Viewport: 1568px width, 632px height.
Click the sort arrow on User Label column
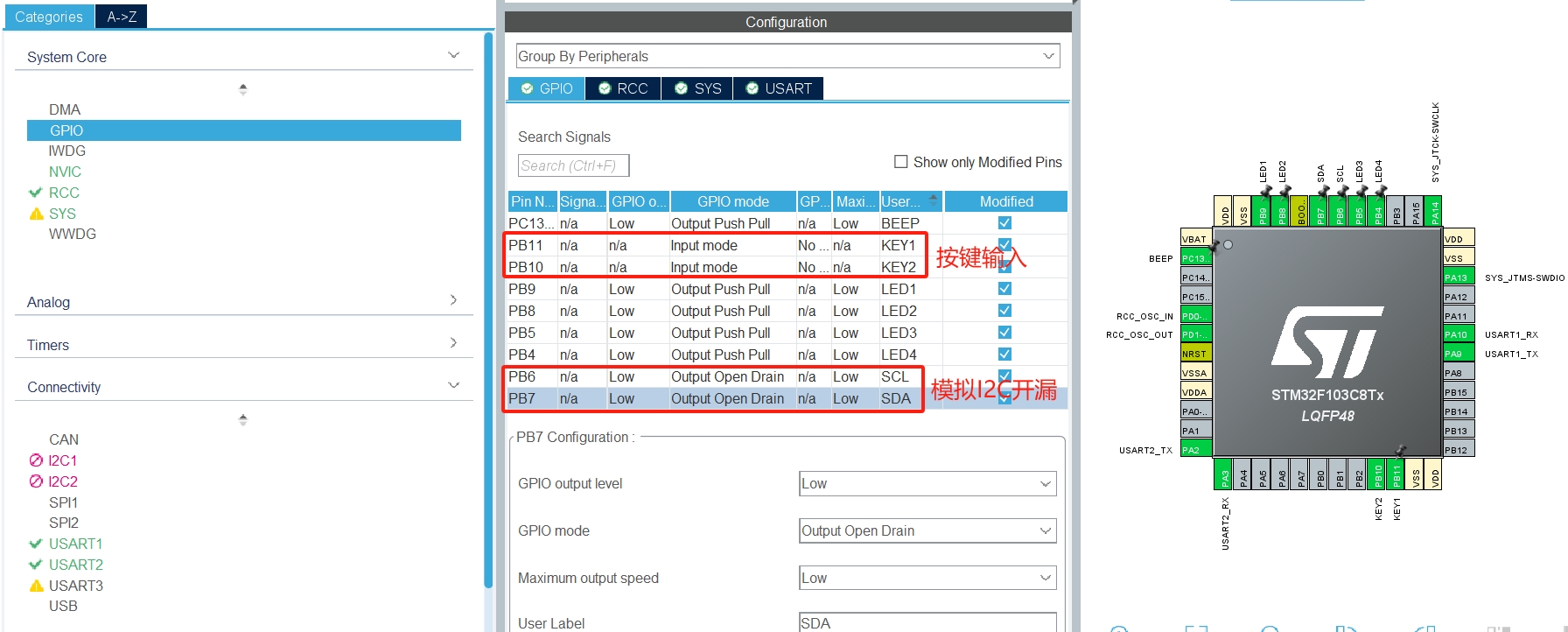[x=933, y=200]
